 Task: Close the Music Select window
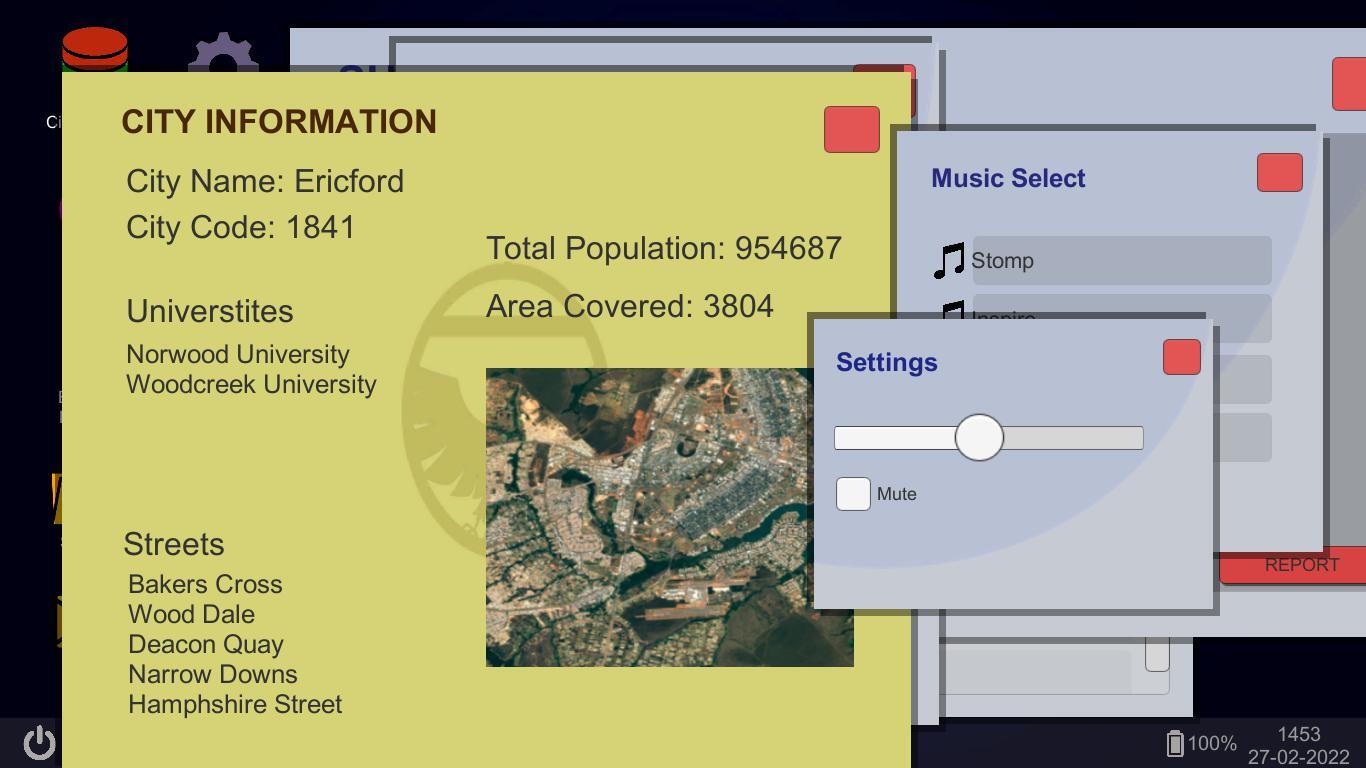click(x=1279, y=173)
